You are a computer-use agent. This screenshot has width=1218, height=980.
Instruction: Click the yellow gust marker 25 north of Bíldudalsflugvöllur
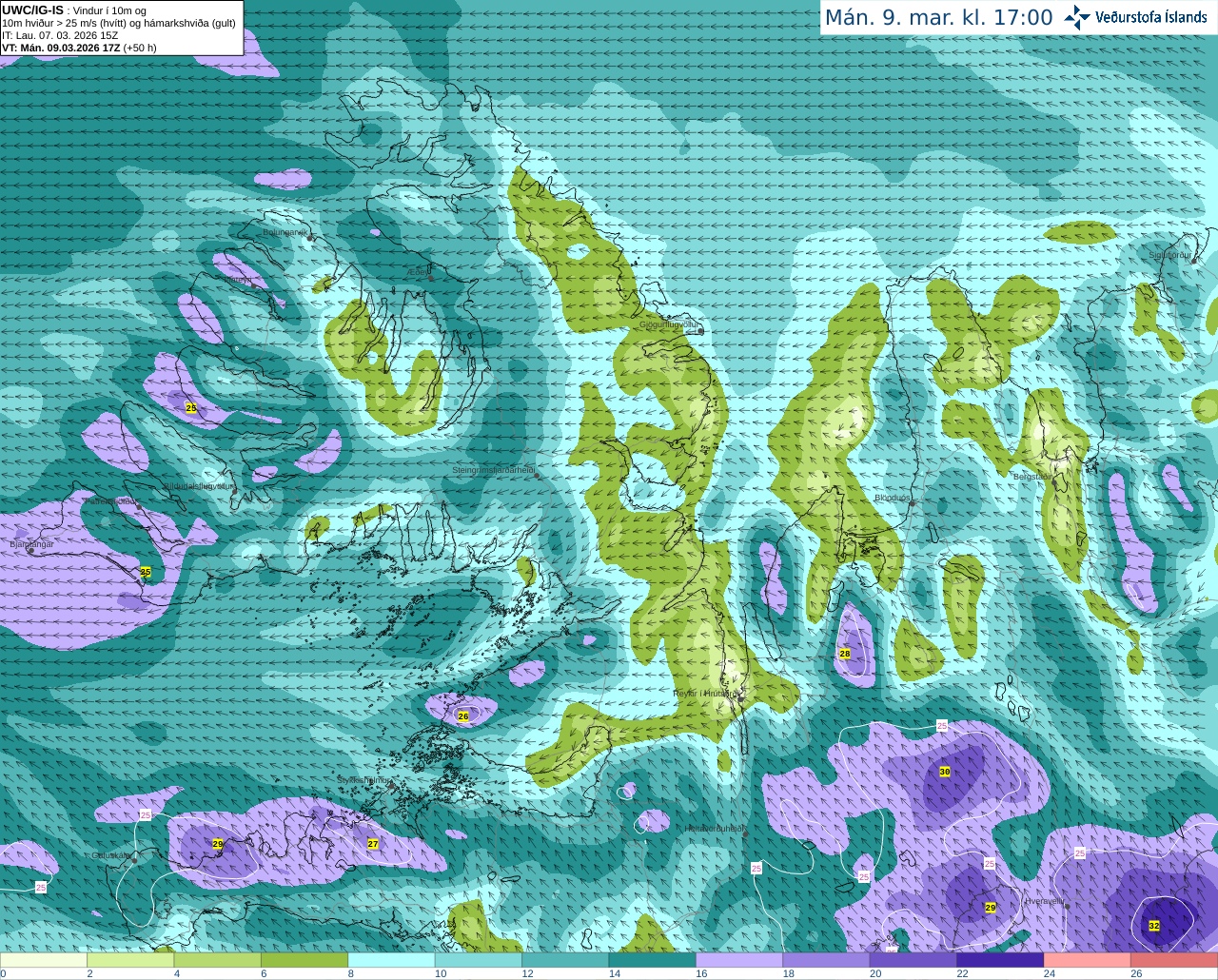pos(191,408)
